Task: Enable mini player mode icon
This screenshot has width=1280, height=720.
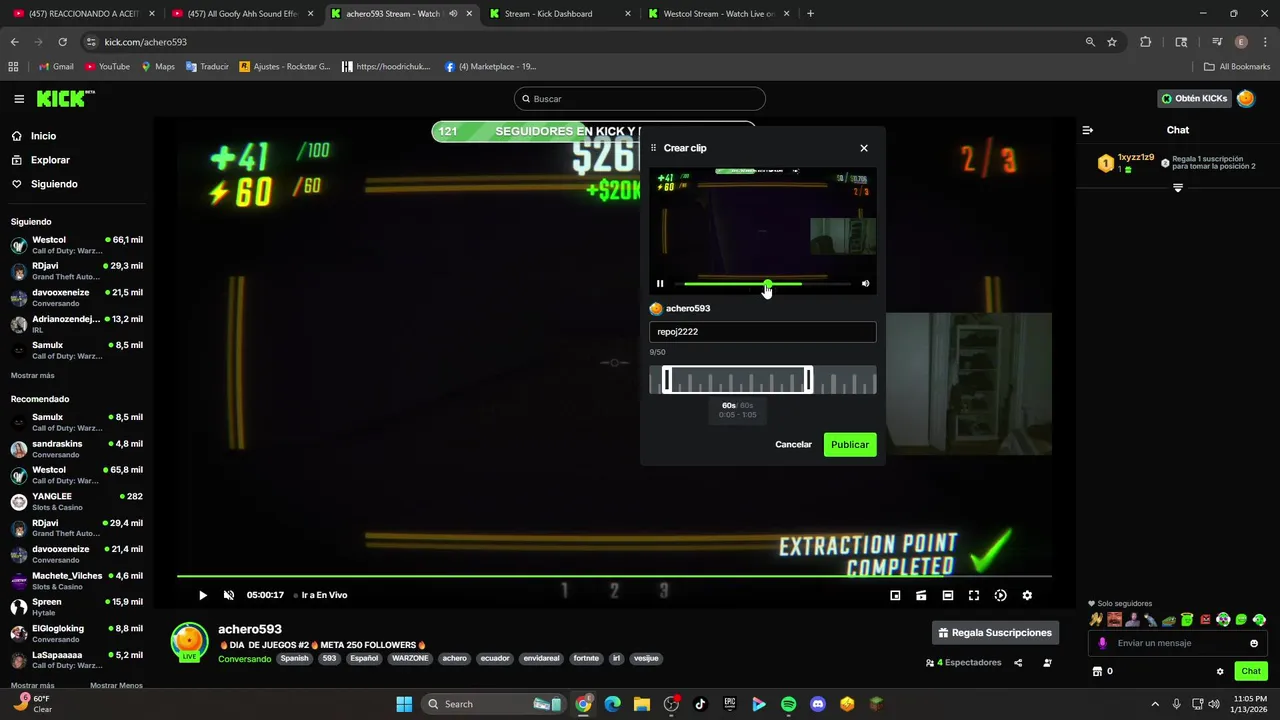Action: click(895, 595)
